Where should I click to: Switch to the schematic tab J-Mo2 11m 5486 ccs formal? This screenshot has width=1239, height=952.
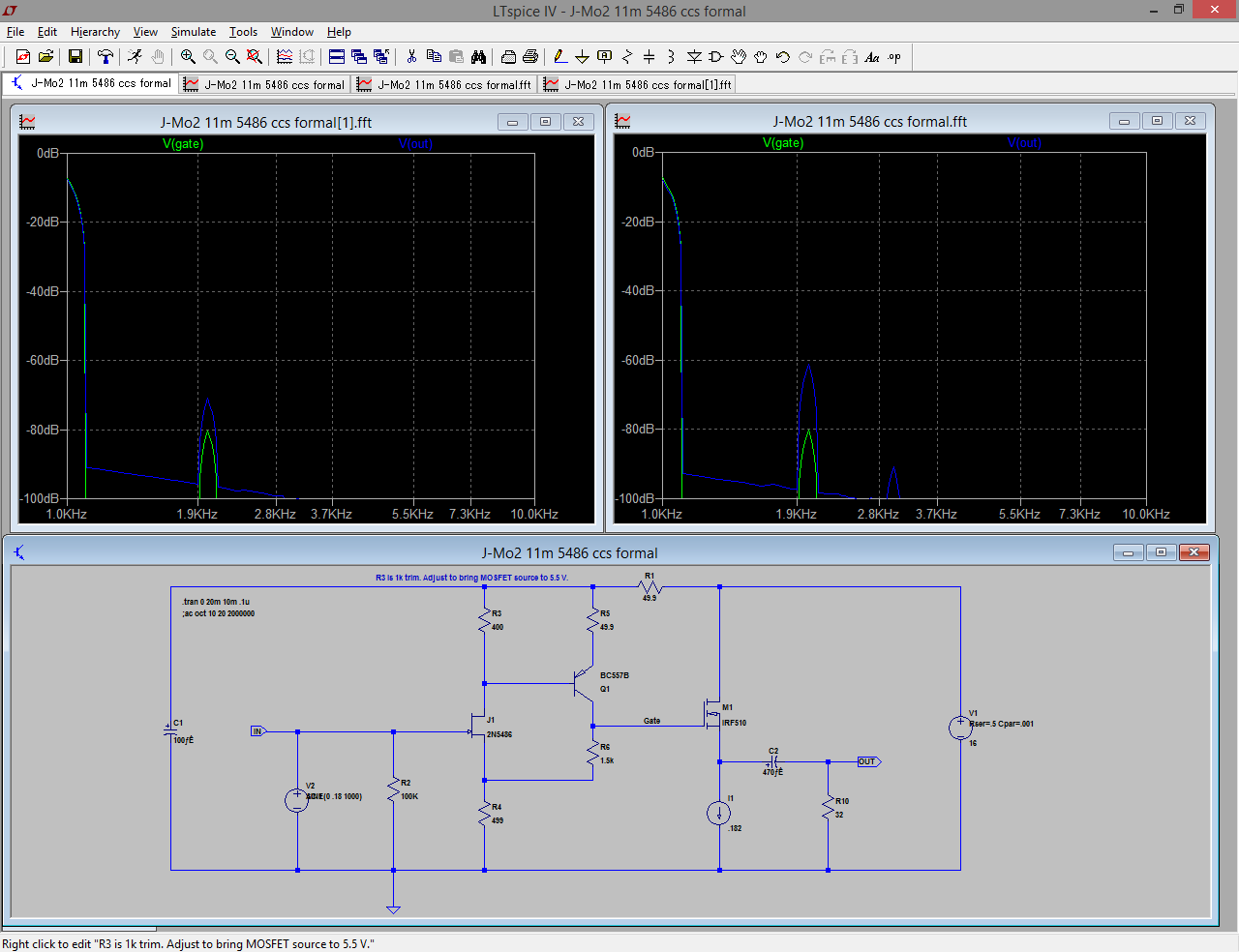(x=90, y=83)
